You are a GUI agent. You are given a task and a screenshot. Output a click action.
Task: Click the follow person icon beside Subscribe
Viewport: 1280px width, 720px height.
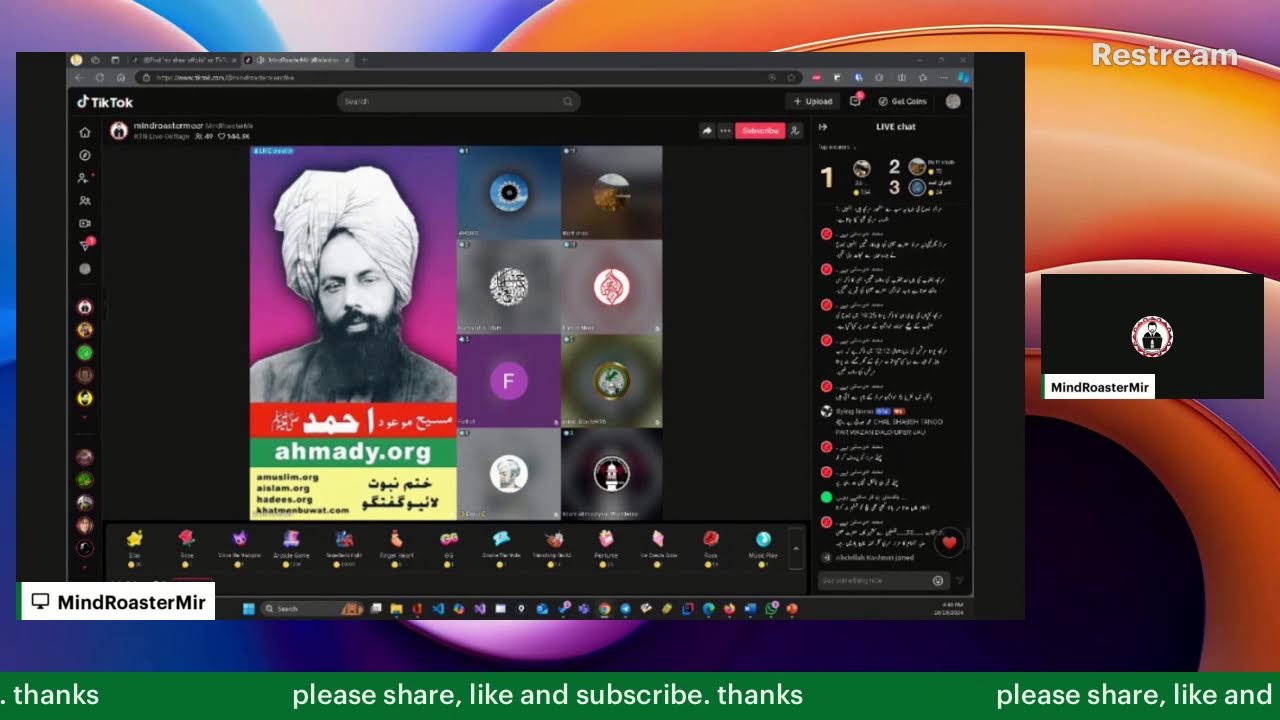coord(795,131)
